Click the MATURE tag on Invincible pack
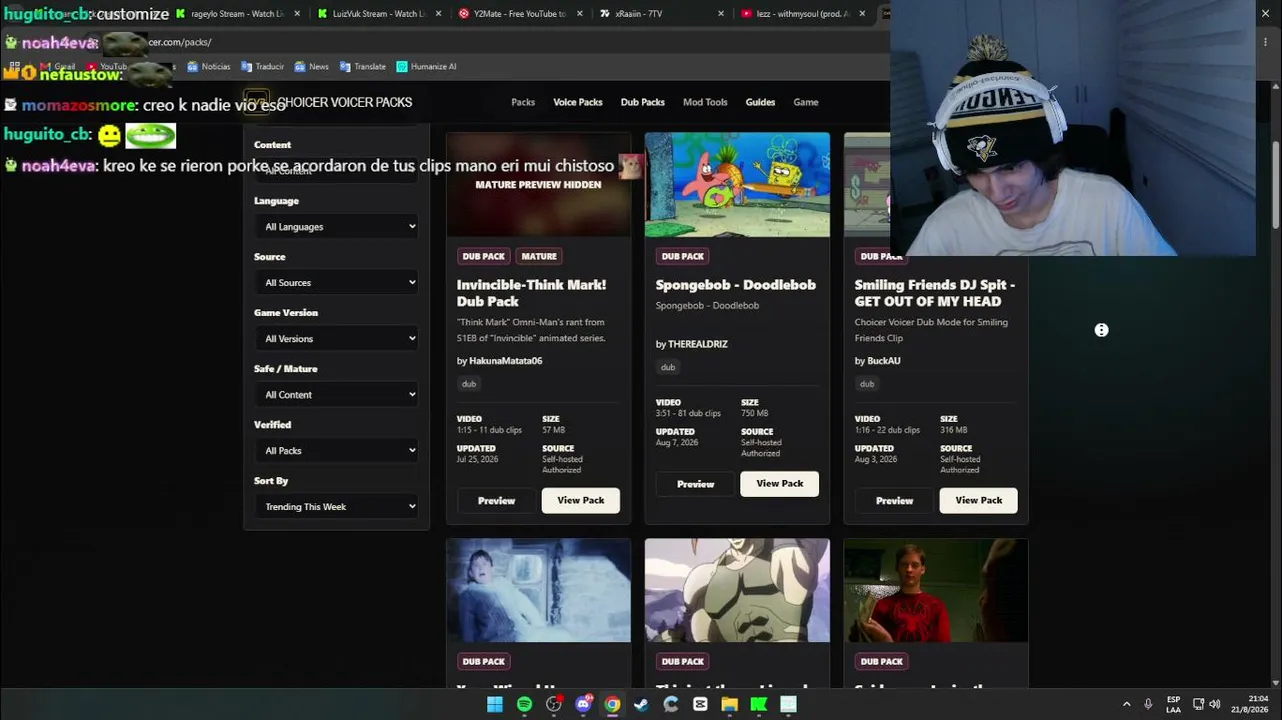Screen dimensions: 1282x720 pyautogui.click(x=539, y=256)
